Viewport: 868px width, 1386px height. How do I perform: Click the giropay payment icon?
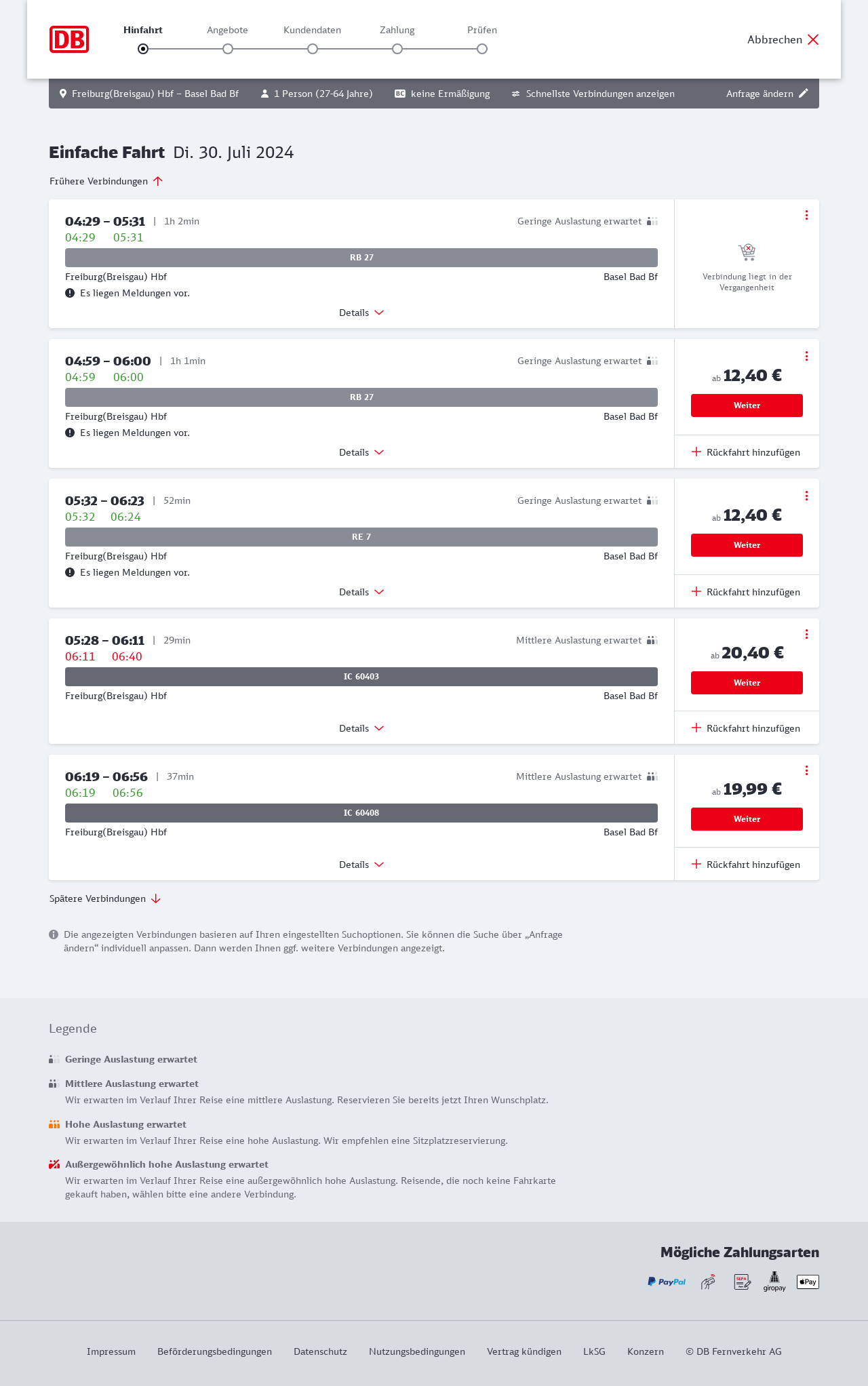774,1282
